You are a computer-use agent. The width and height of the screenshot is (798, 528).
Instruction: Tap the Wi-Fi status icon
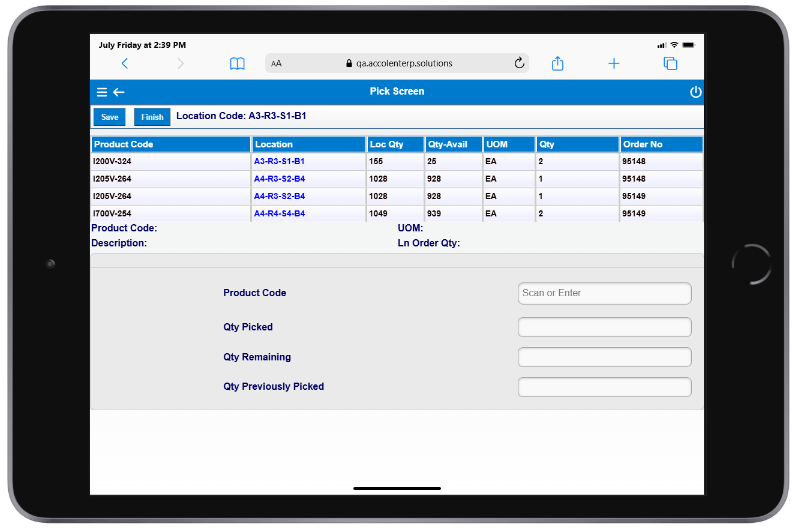(674, 45)
